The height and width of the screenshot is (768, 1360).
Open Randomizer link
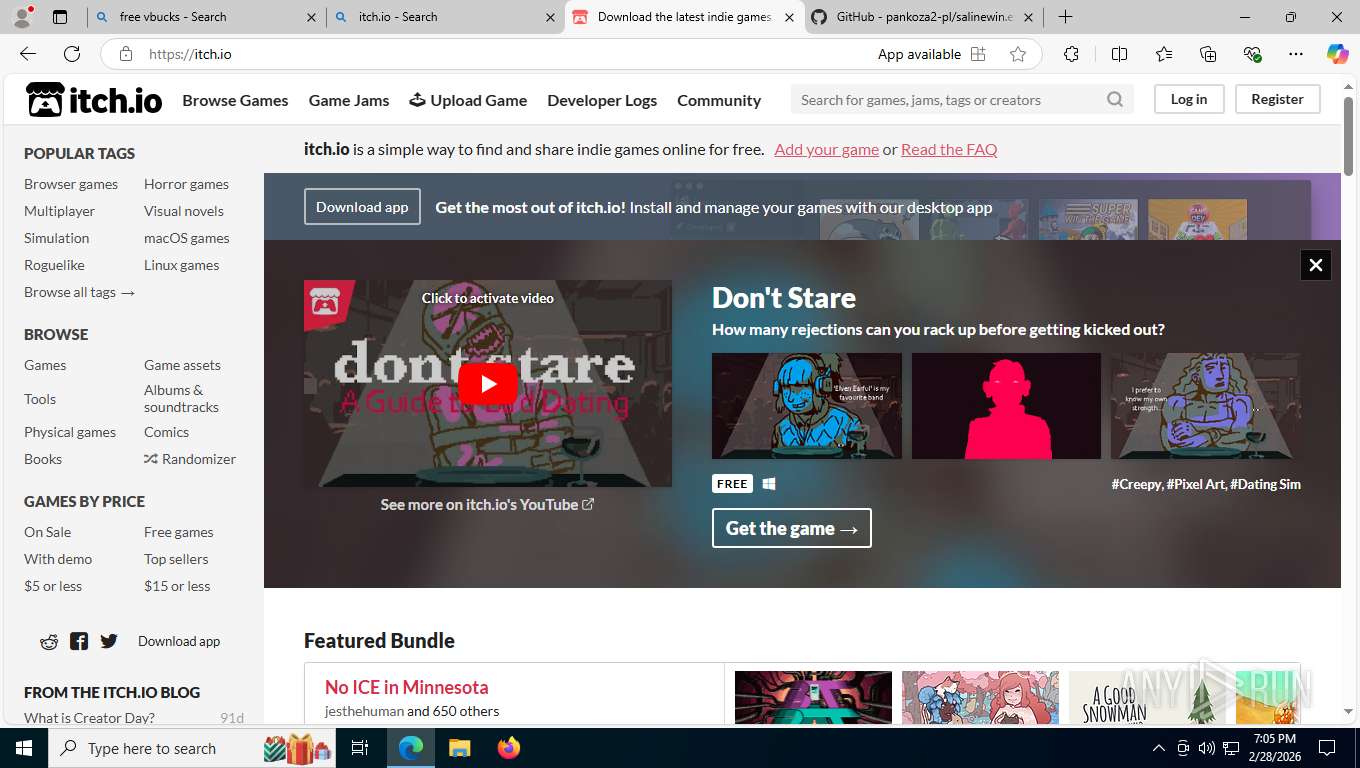(x=190, y=459)
